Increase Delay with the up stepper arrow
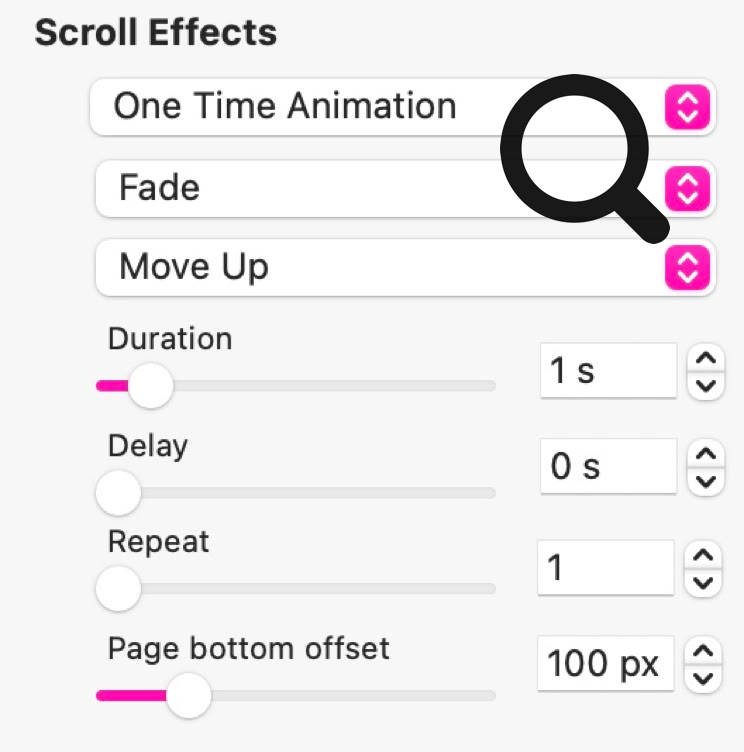Image resolution: width=744 pixels, height=752 pixels. pos(706,454)
